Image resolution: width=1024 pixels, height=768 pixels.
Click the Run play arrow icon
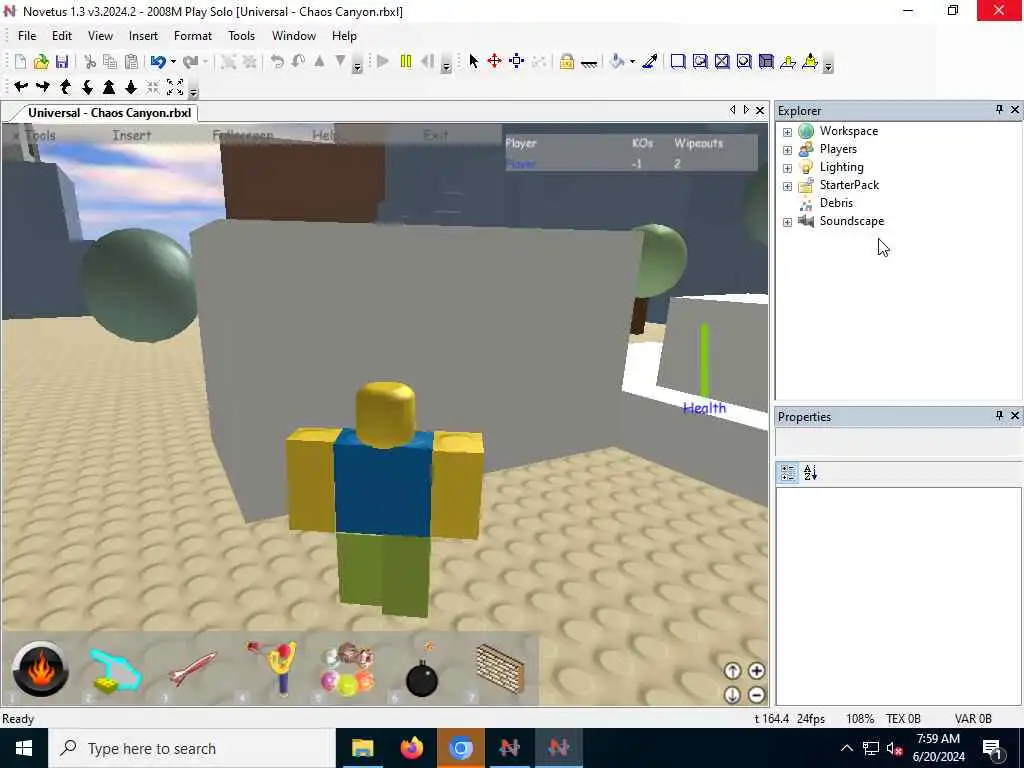(383, 62)
